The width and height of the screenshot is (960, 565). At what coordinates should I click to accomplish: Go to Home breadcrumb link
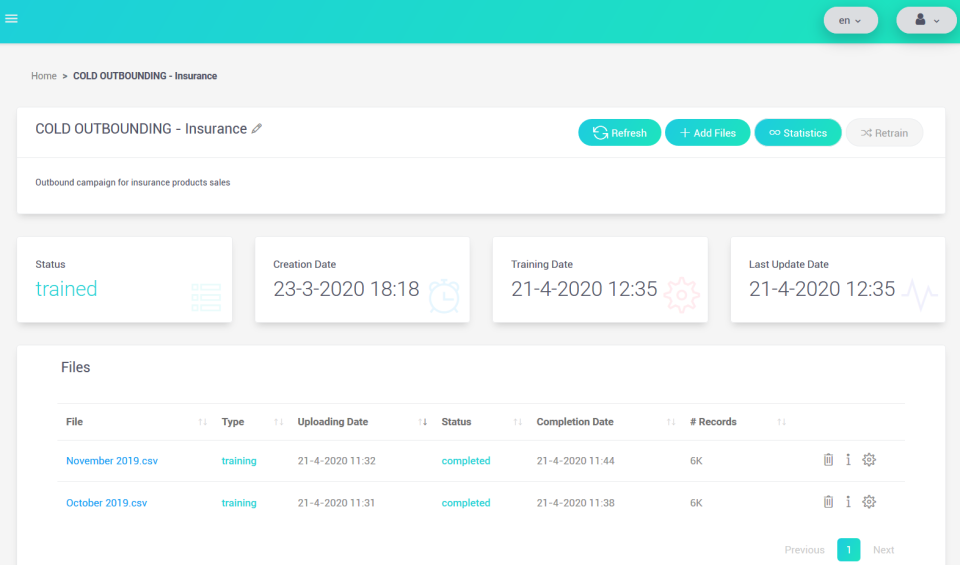pyautogui.click(x=44, y=76)
